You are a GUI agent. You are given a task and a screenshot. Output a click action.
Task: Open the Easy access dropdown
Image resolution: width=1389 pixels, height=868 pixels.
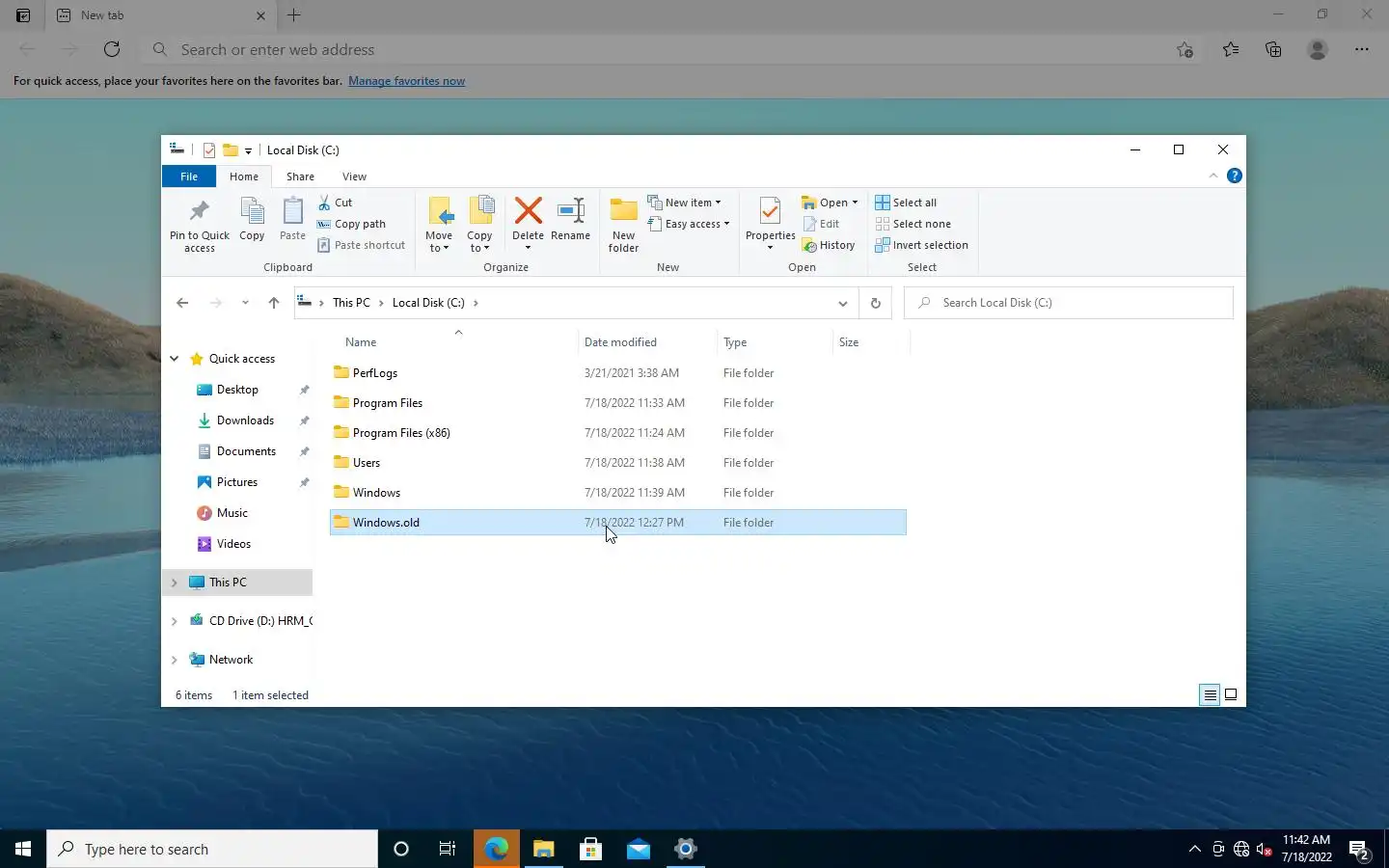(x=689, y=224)
